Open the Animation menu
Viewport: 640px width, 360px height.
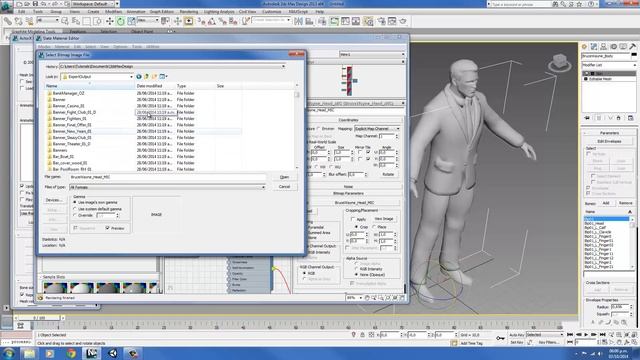136,12
